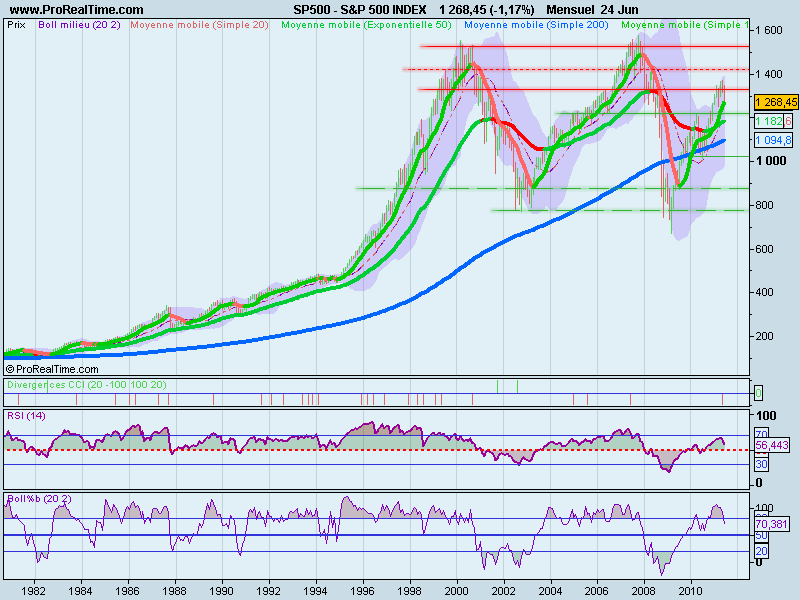800x600 pixels.
Task: Select the RSI (14) indicator label
Action: point(26,416)
